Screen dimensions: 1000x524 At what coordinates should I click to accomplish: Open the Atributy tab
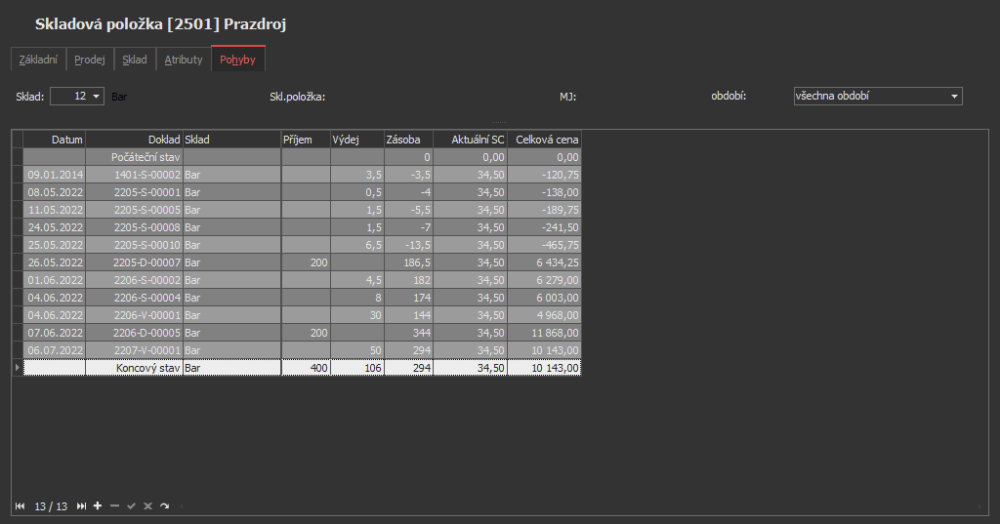coord(184,59)
